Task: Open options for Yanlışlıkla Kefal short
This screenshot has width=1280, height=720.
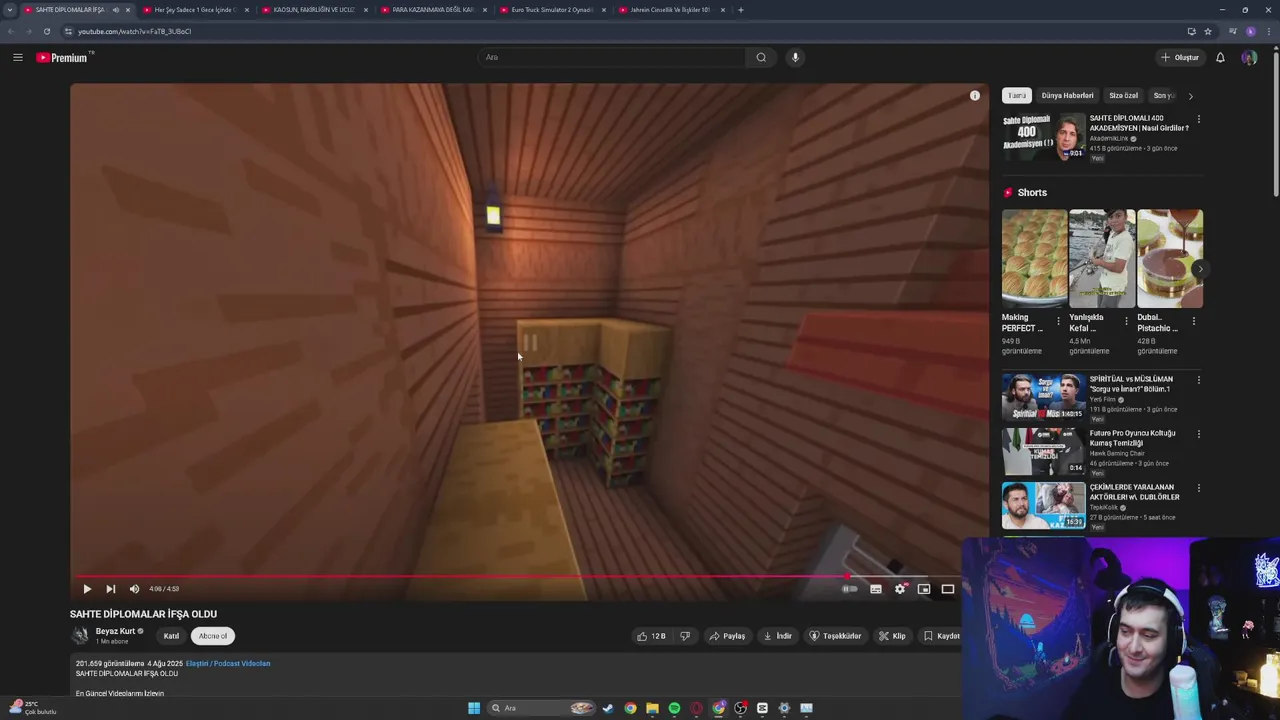Action: (x=1126, y=321)
